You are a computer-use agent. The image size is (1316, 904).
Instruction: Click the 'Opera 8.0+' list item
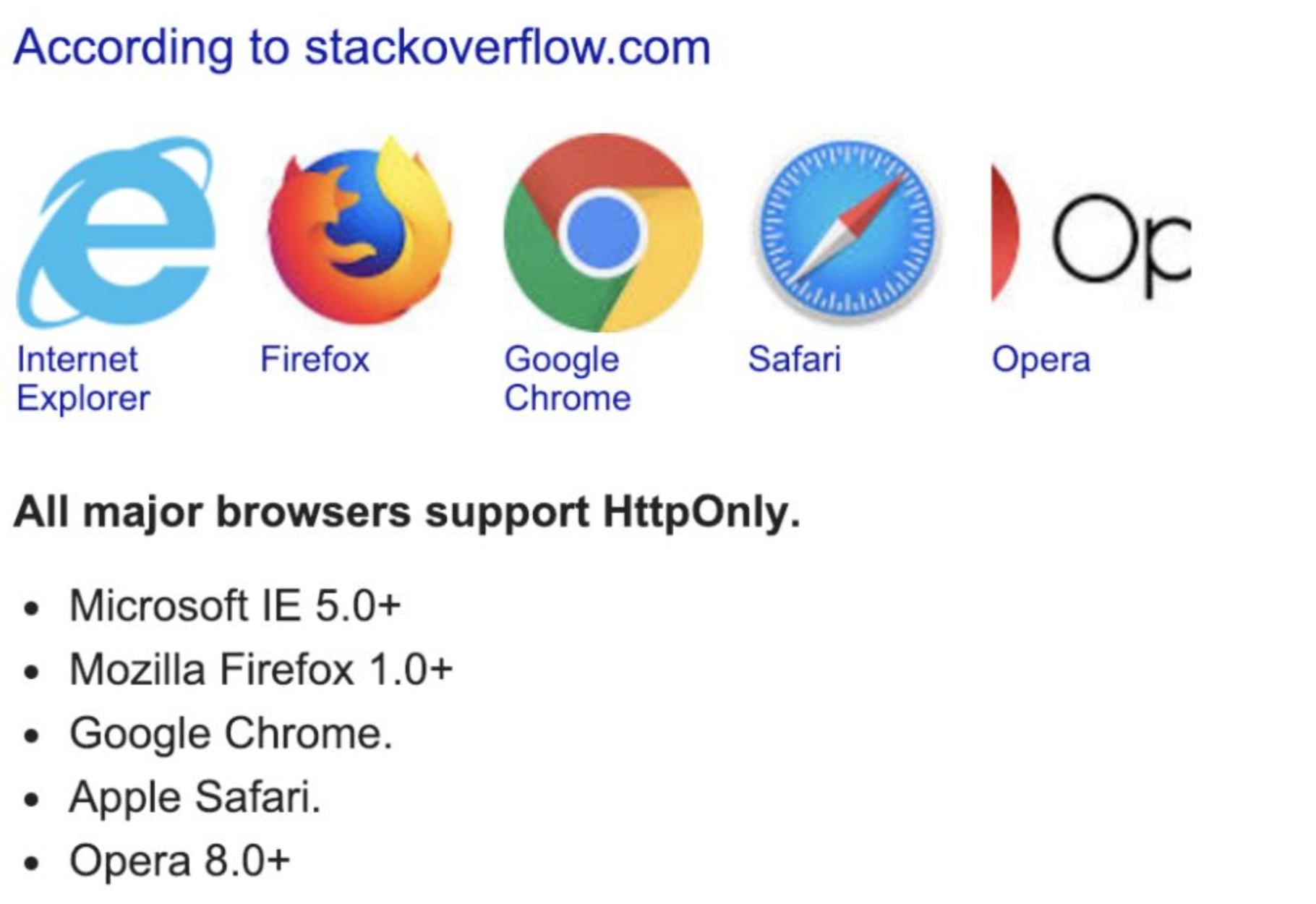click(x=180, y=861)
